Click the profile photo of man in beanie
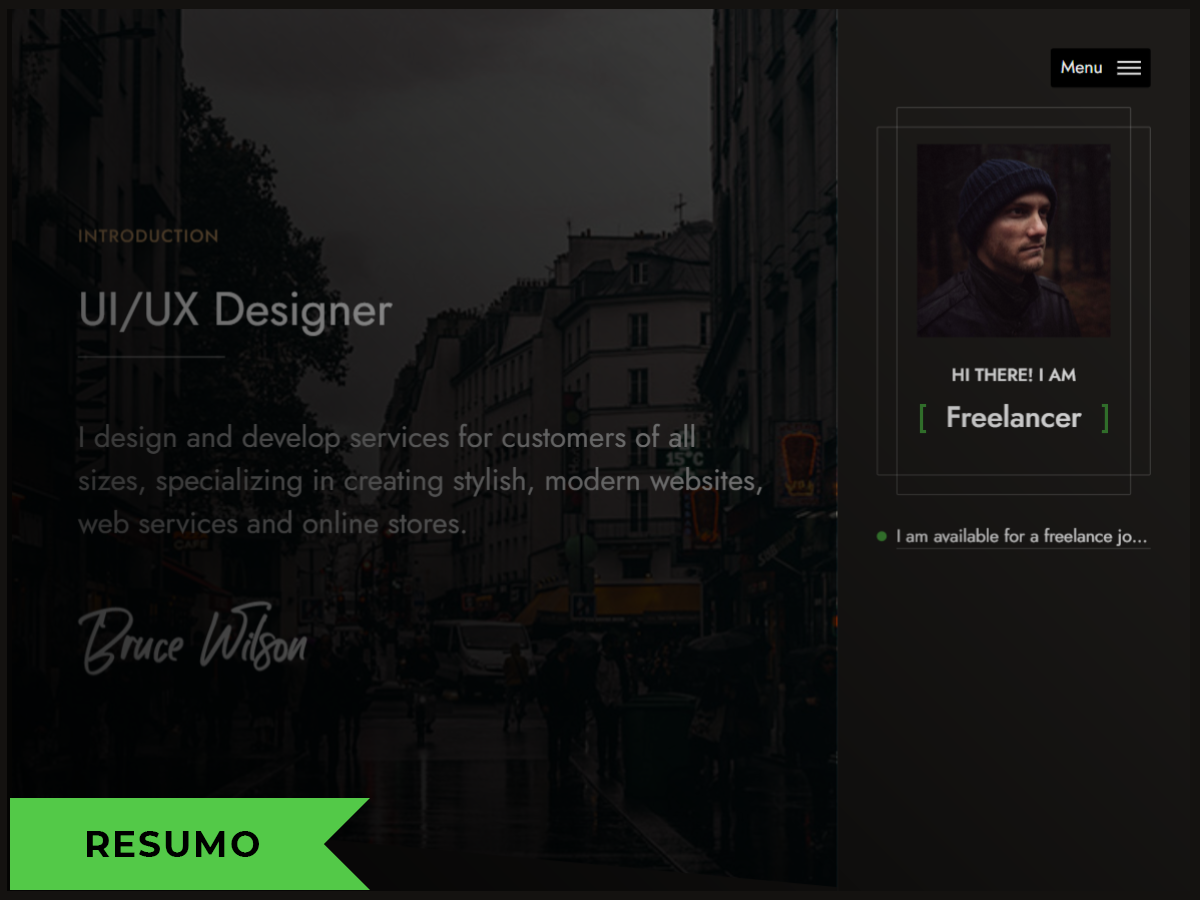Image resolution: width=1200 pixels, height=900 pixels. (x=1013, y=240)
